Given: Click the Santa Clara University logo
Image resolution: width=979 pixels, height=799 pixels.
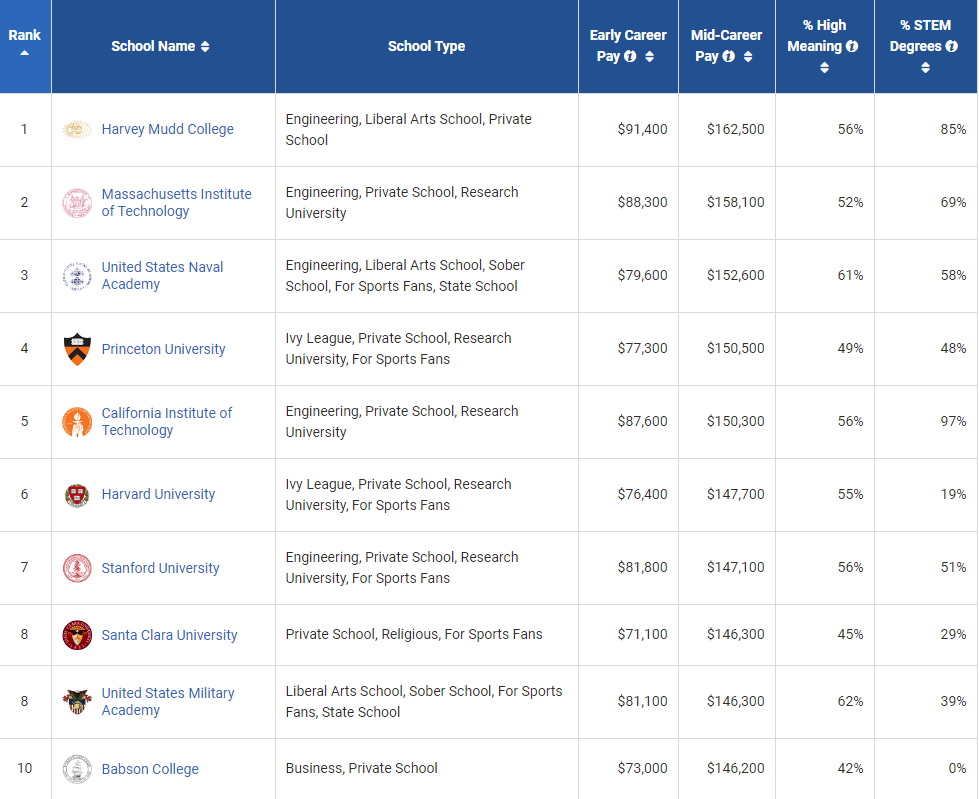Looking at the screenshot, I should point(77,635).
